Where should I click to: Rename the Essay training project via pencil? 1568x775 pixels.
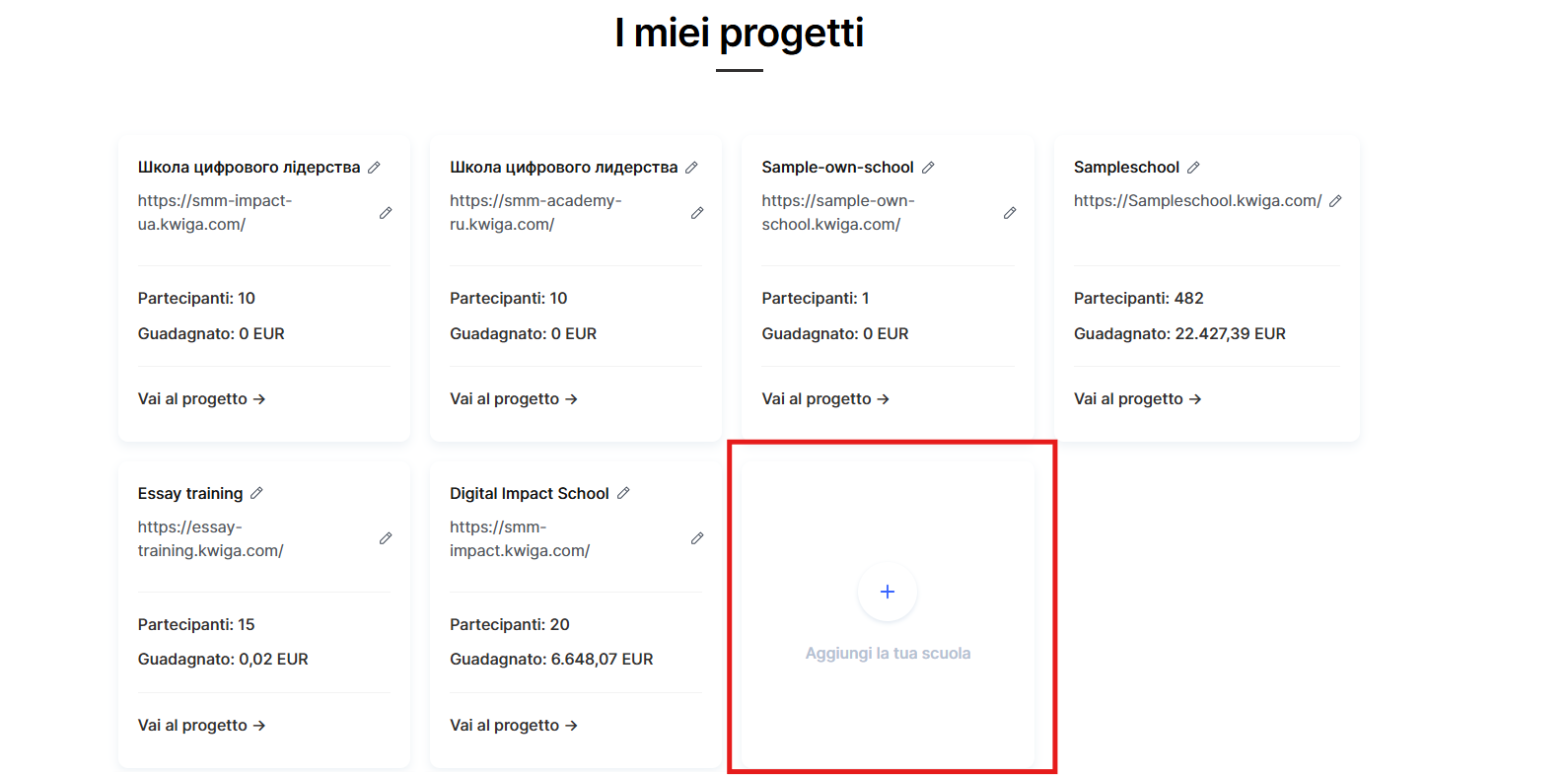pyautogui.click(x=256, y=493)
